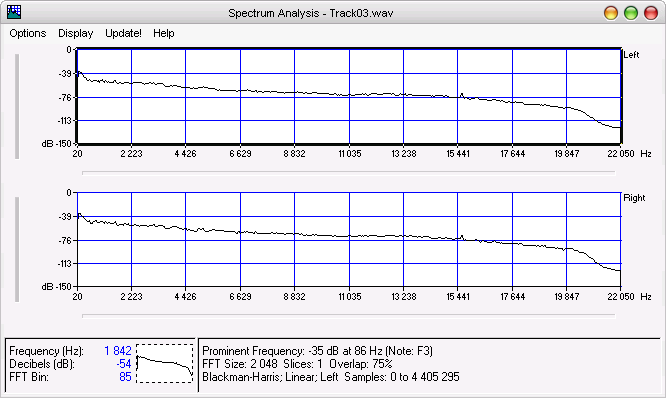666x398 pixels.
Task: Click the Decibels value -54
Action: (x=124, y=364)
